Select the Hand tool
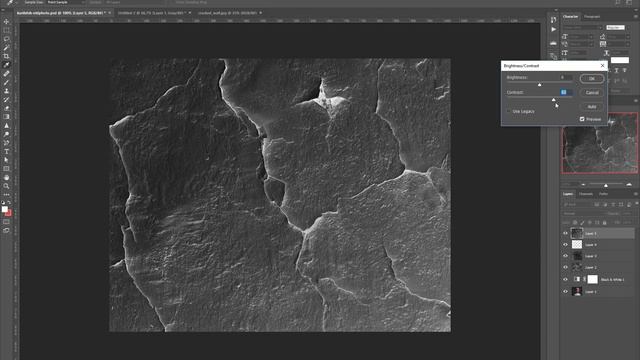The width and height of the screenshot is (640, 360). tap(6, 178)
